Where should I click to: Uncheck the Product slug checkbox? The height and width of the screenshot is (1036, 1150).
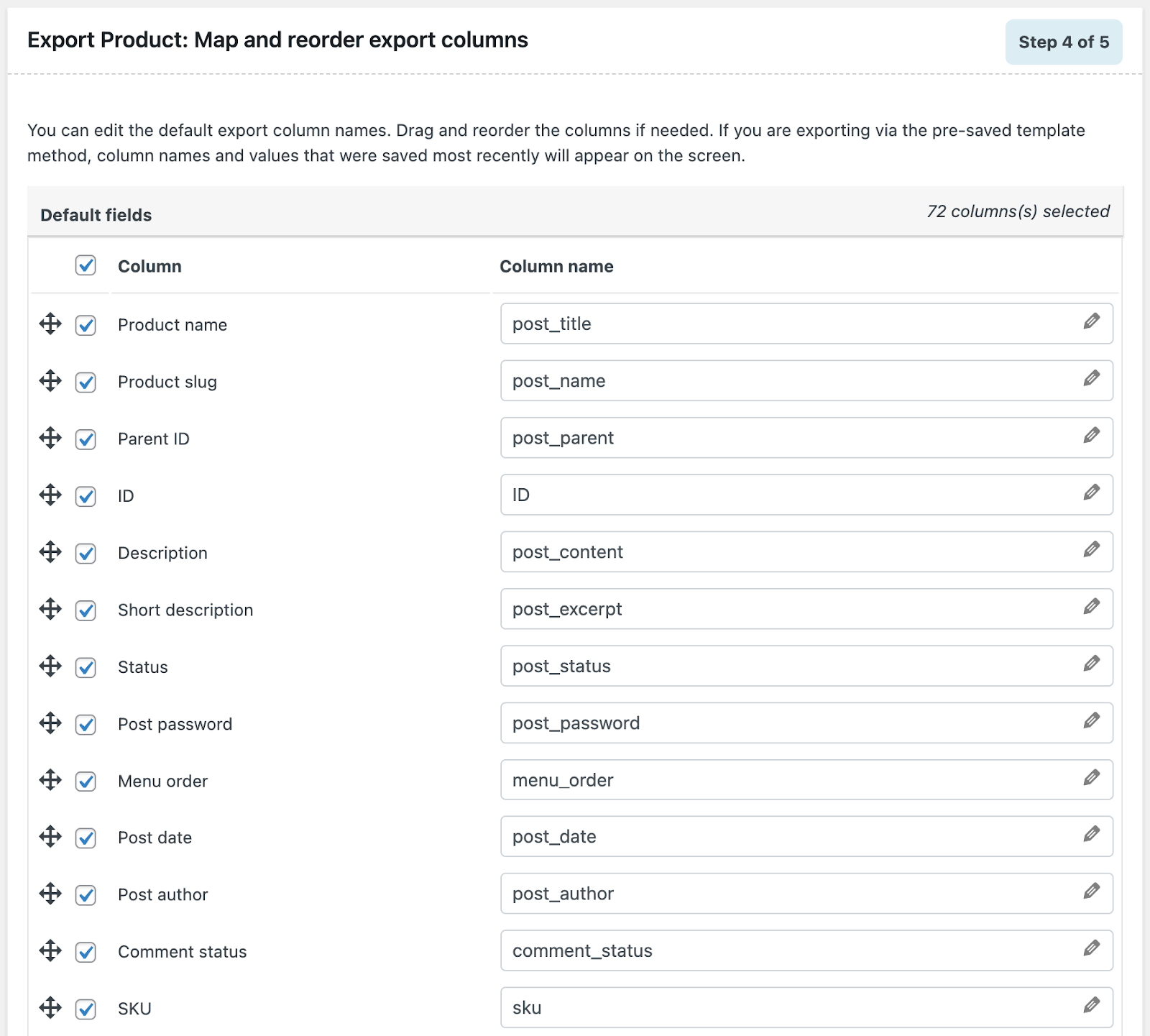[x=86, y=382]
